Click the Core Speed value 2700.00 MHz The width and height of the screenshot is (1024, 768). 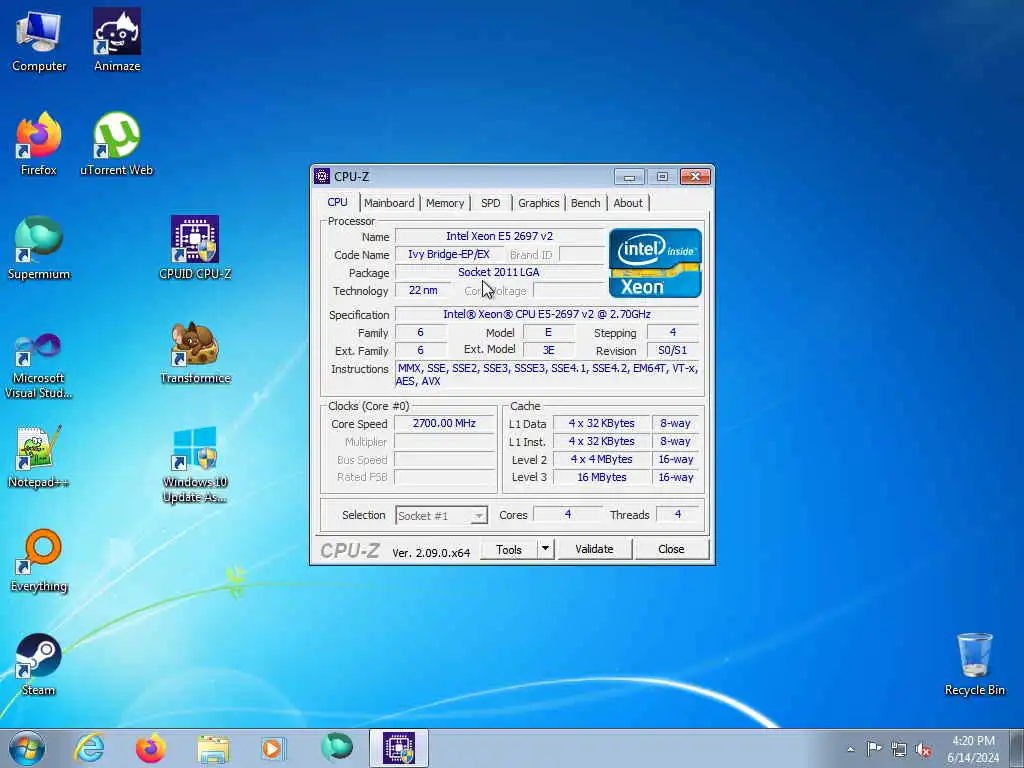pos(444,423)
